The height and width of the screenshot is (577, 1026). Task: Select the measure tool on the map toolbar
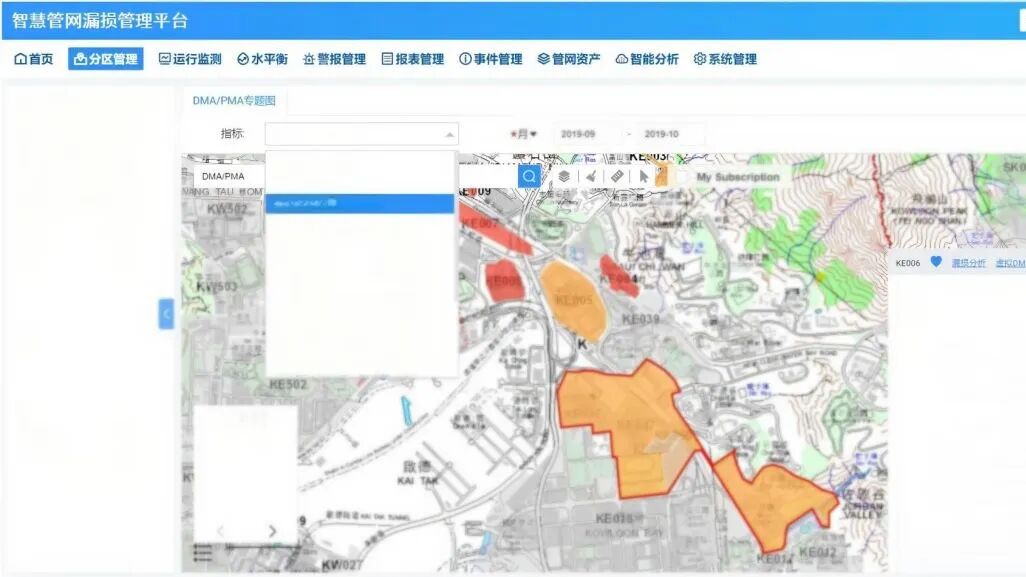618,174
